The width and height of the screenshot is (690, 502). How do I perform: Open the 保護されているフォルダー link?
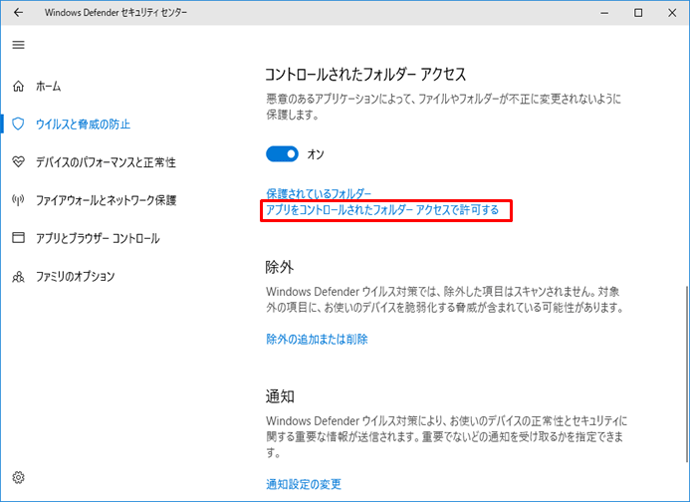(x=319, y=193)
